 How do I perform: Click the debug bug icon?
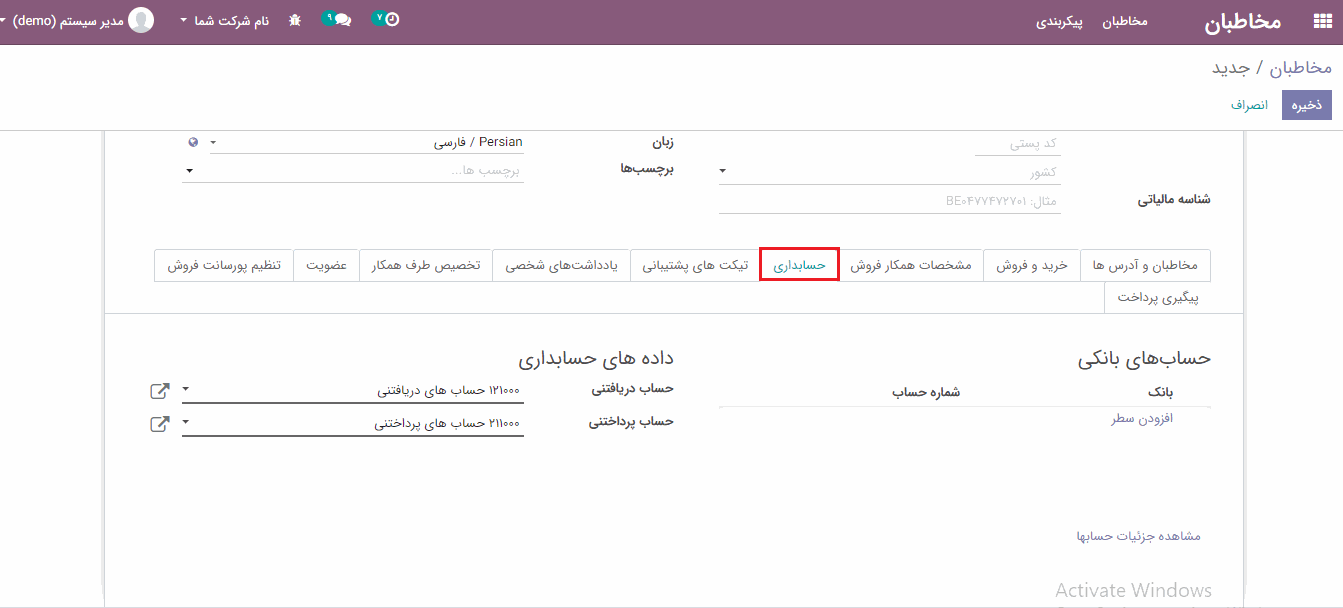pos(294,20)
